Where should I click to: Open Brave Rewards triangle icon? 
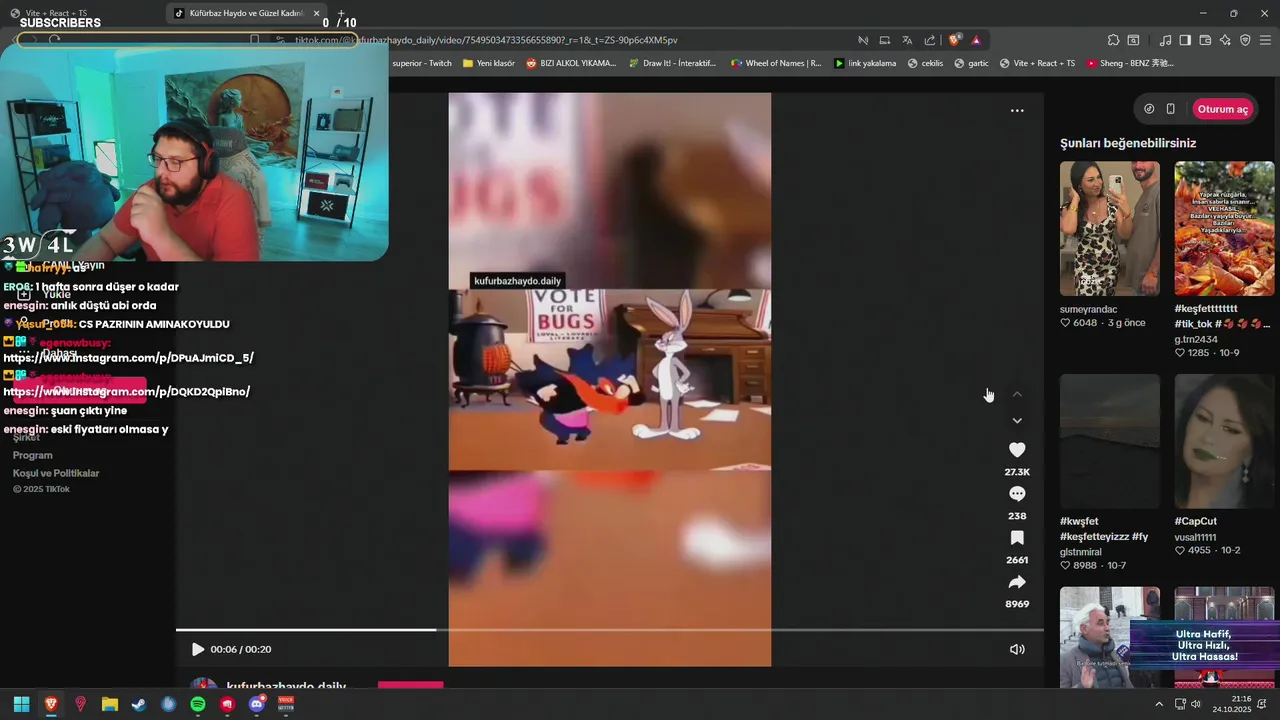pyautogui.click(x=976, y=40)
